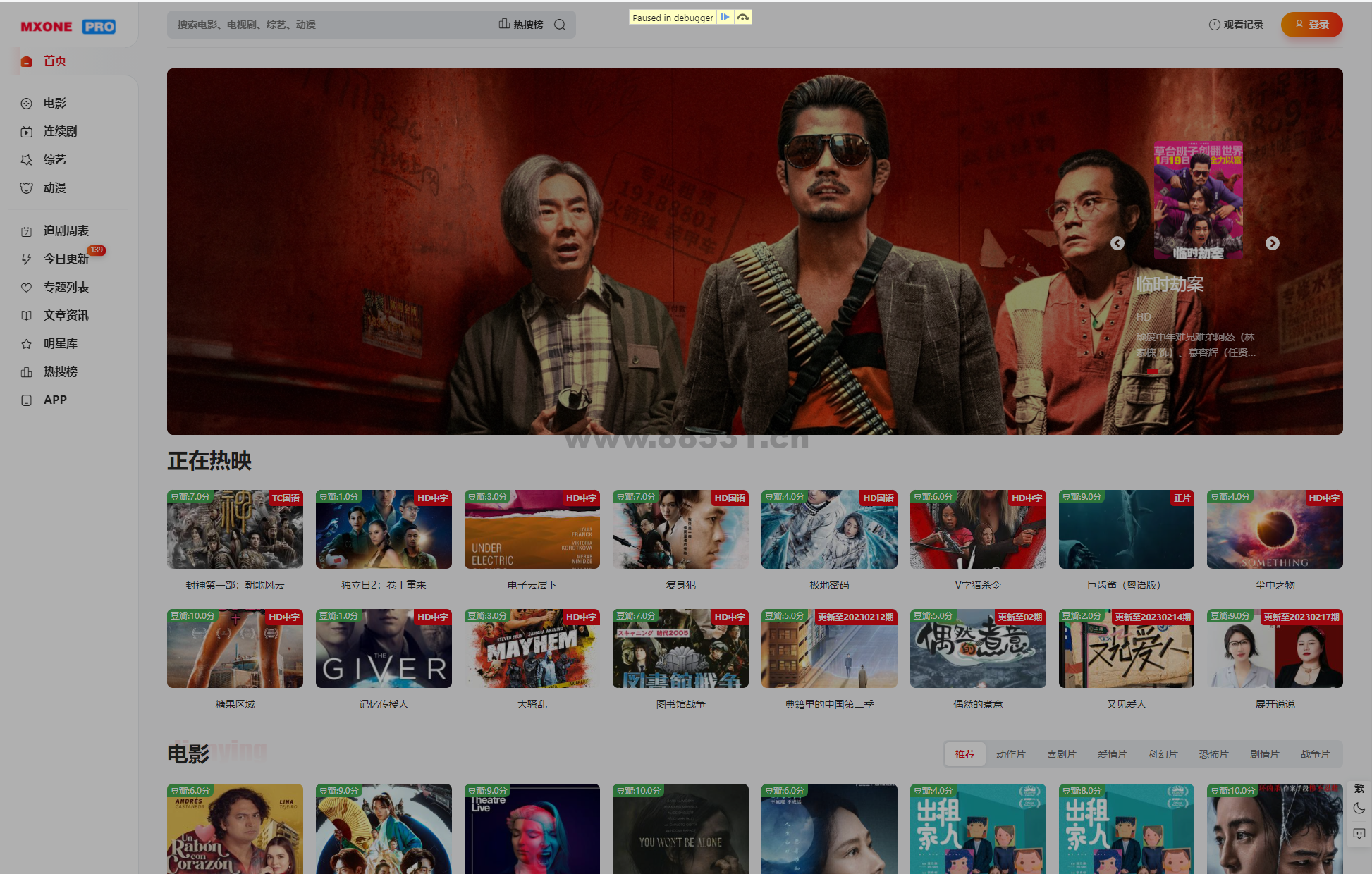Click debugger step over icon

click(743, 18)
